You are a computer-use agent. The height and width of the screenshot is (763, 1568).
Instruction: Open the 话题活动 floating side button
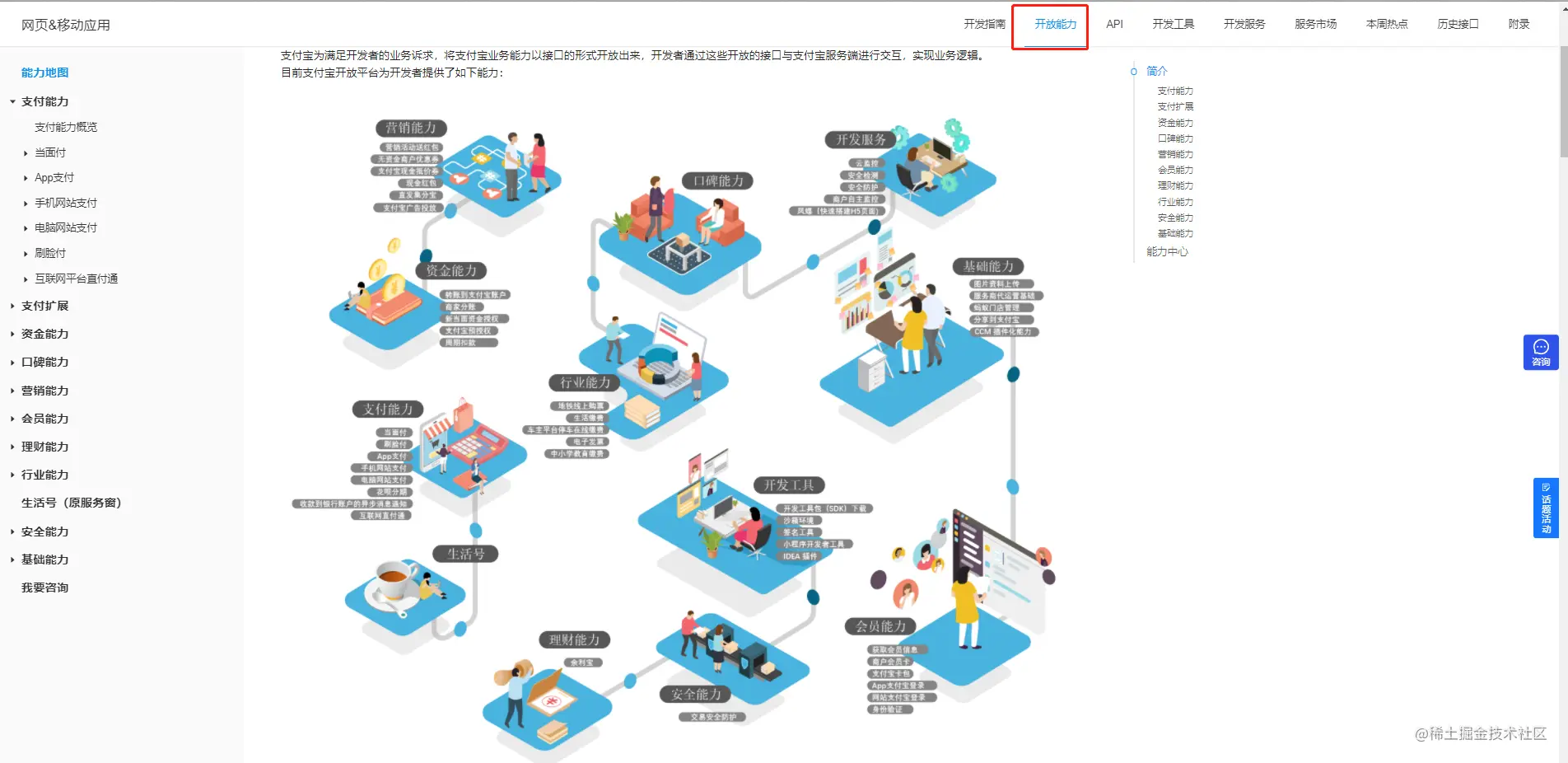[1546, 508]
